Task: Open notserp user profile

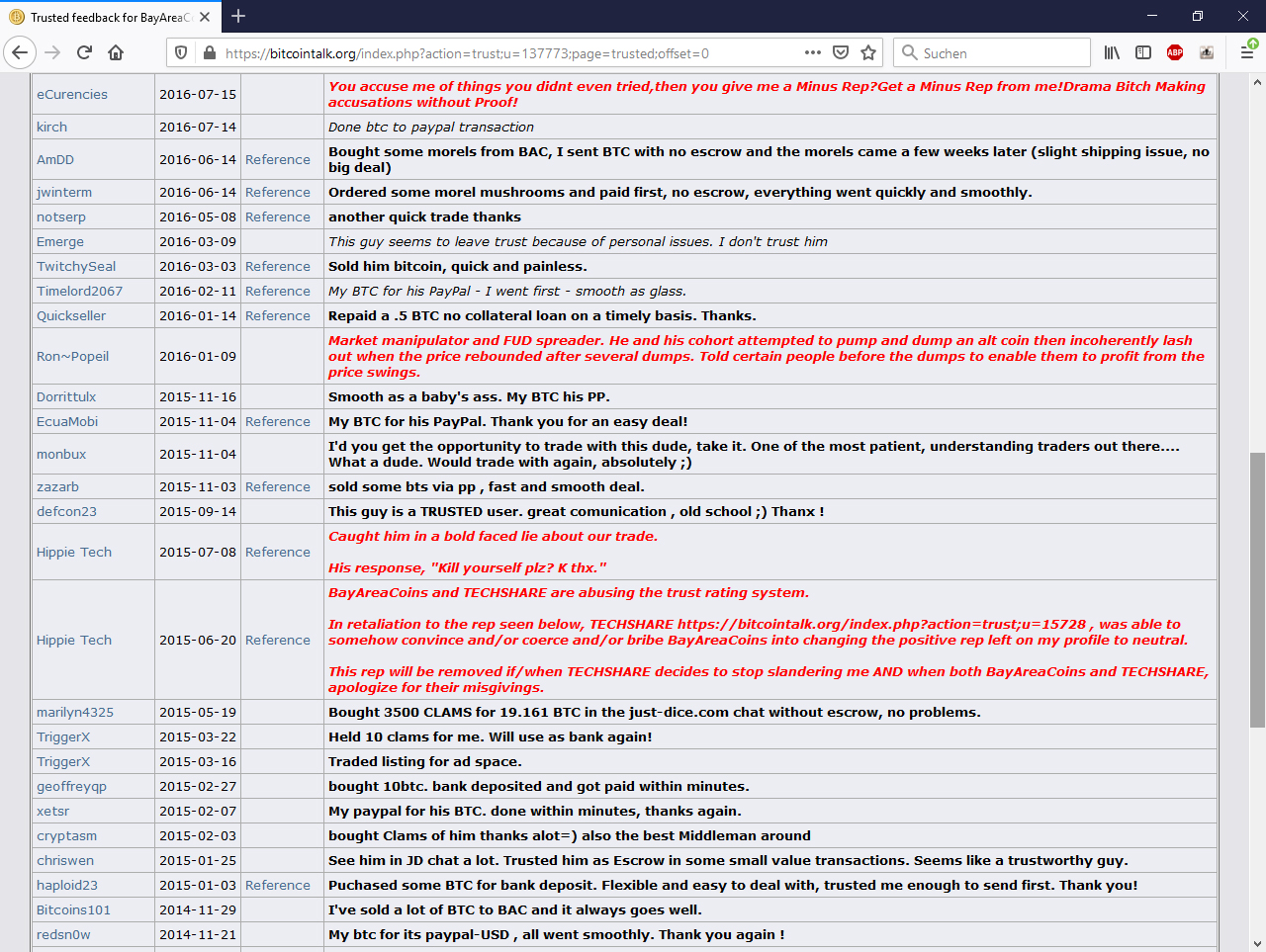Action: click(x=61, y=216)
